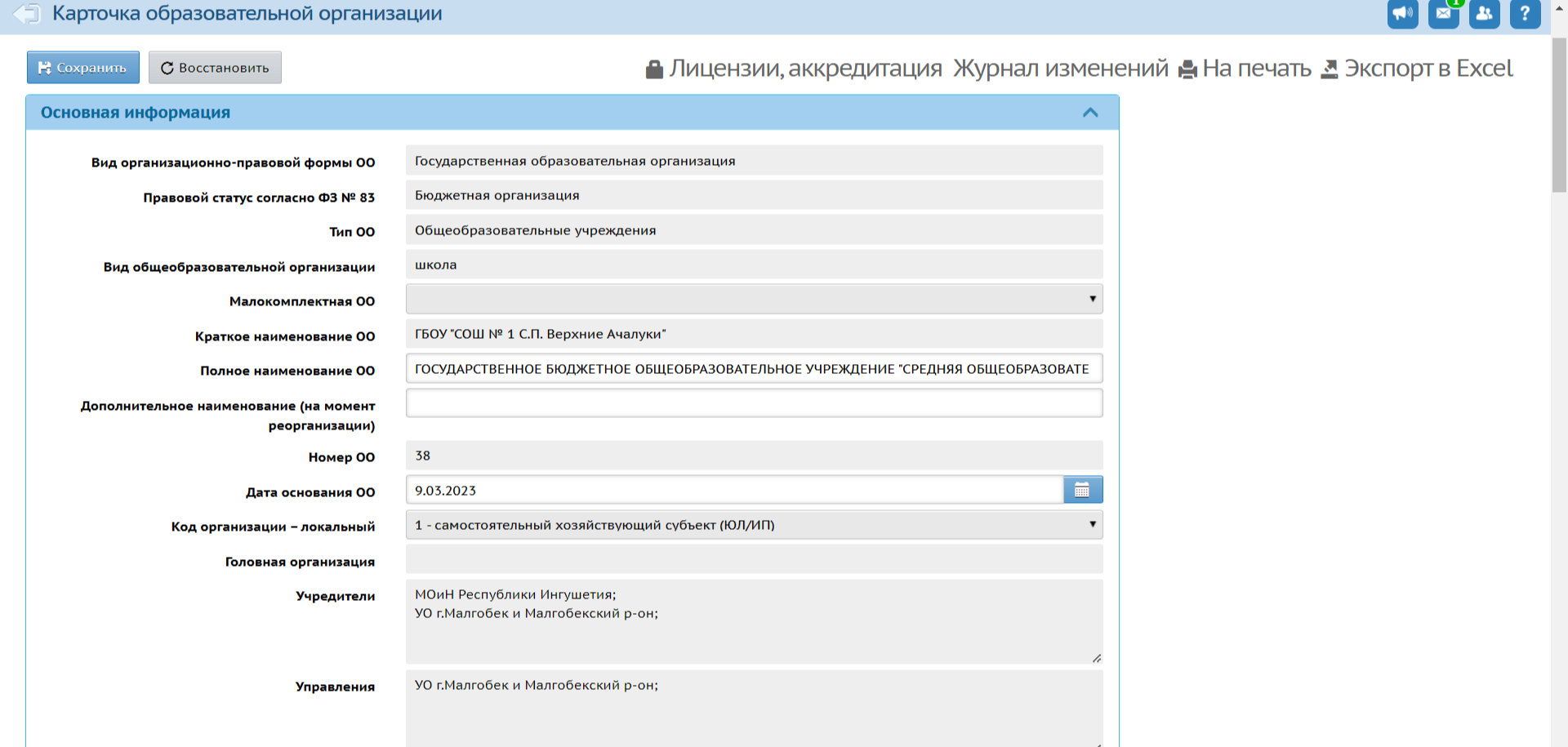Viewport: 1568px width, 747px height.
Task: Open the help question mark icon
Action: click(x=1525, y=13)
